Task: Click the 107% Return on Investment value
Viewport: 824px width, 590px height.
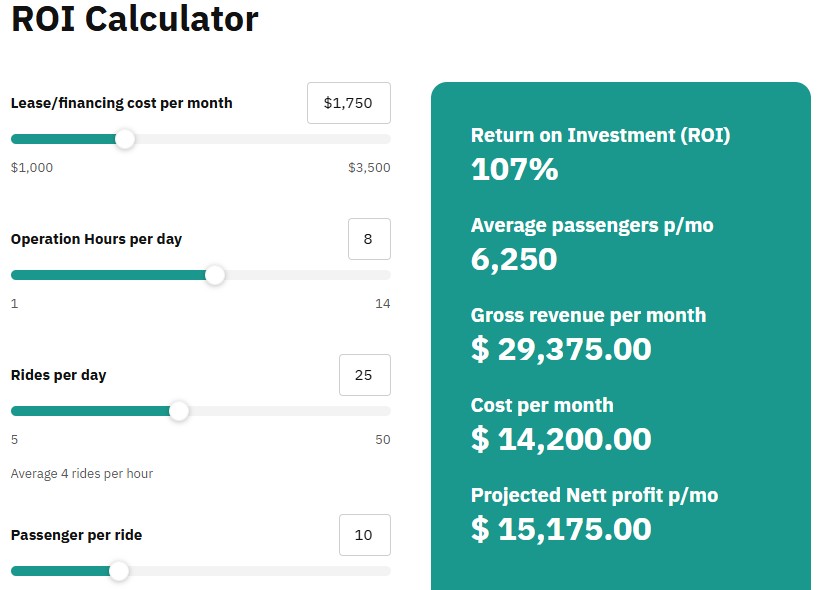Action: tap(514, 169)
